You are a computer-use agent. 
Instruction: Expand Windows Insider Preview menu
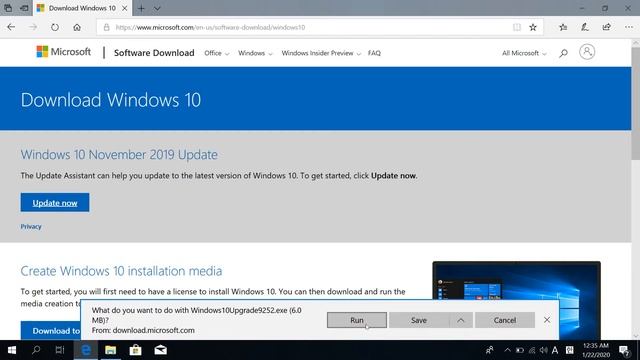321,53
